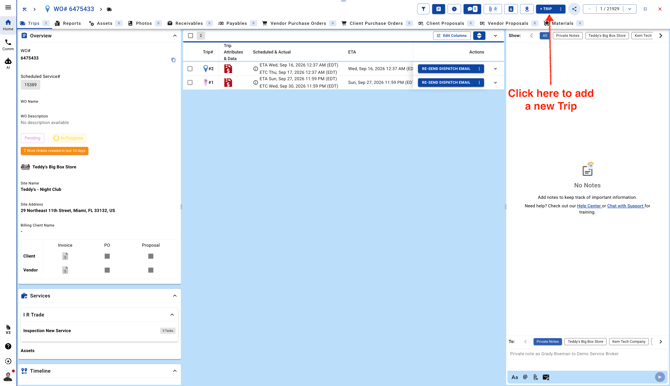The width and height of the screenshot is (670, 386).
Task: Switch to the Receivables tab
Action: [189, 24]
